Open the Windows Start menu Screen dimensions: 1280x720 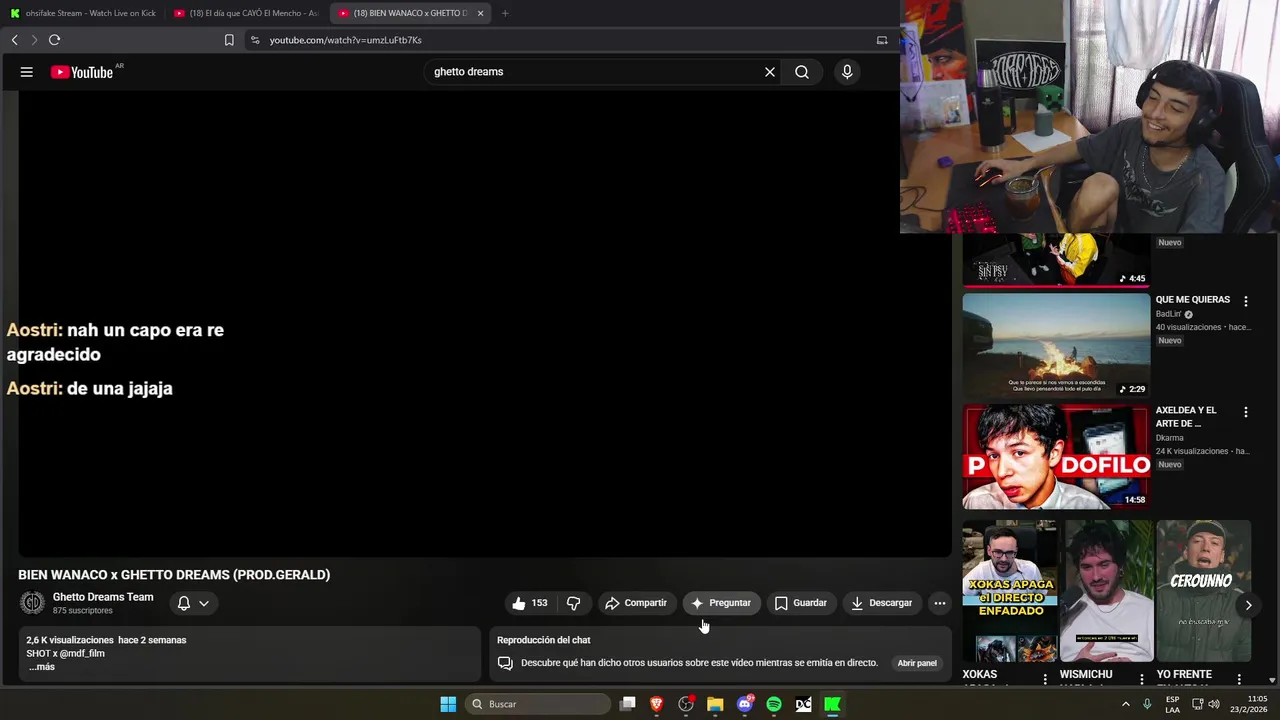point(448,704)
